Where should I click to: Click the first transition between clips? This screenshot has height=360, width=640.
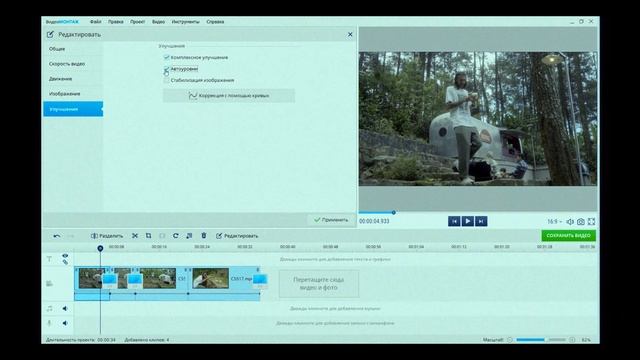pyautogui.click(x=109, y=280)
